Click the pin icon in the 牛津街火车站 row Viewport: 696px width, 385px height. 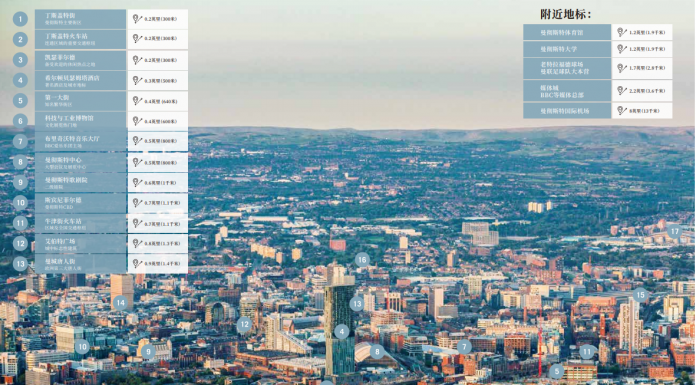point(137,223)
